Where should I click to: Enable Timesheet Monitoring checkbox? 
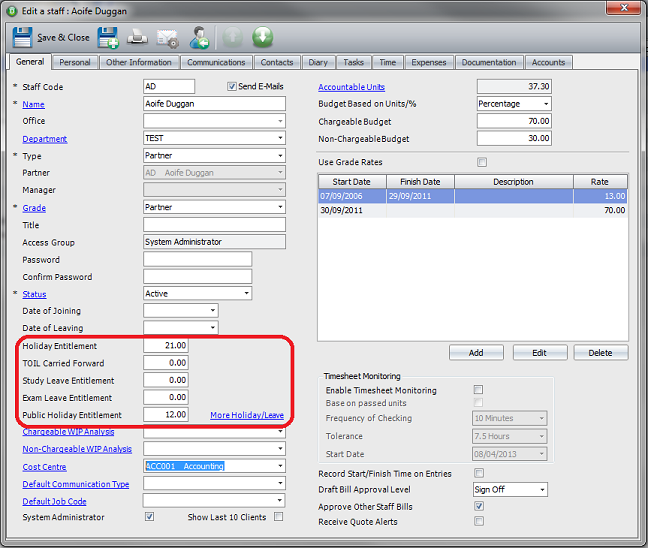[479, 390]
